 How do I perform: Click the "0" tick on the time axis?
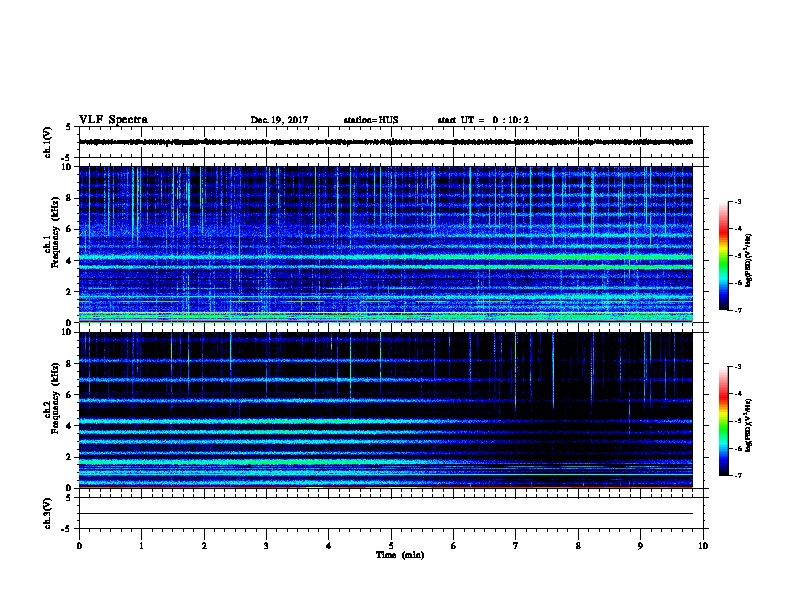click(79, 545)
